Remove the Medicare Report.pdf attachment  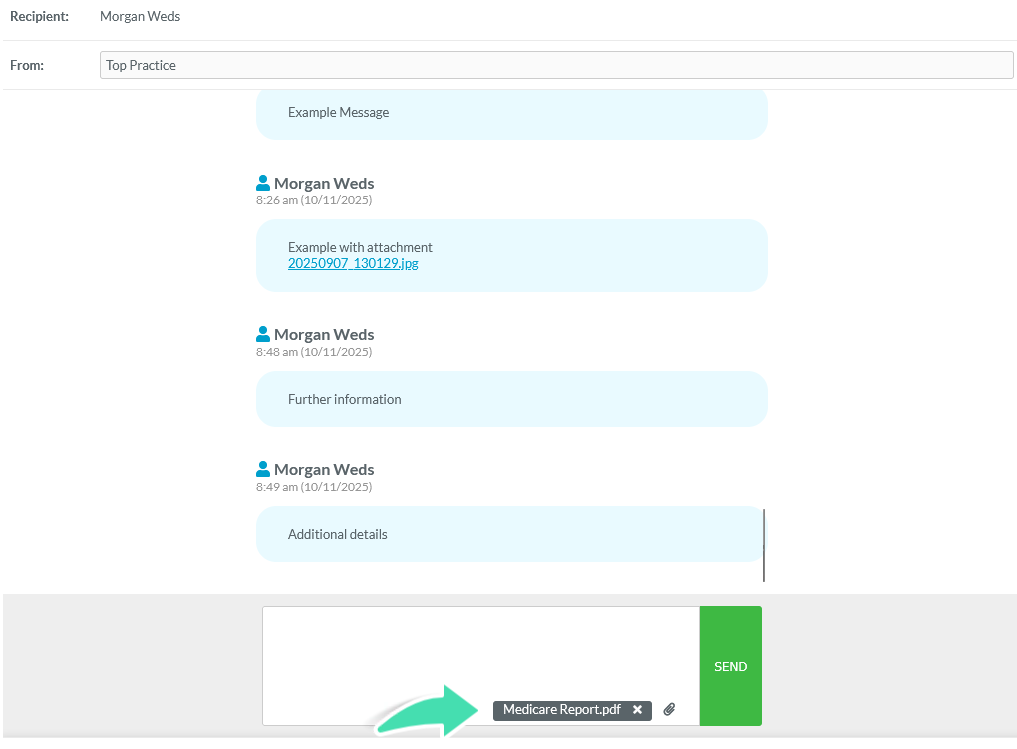click(x=638, y=709)
